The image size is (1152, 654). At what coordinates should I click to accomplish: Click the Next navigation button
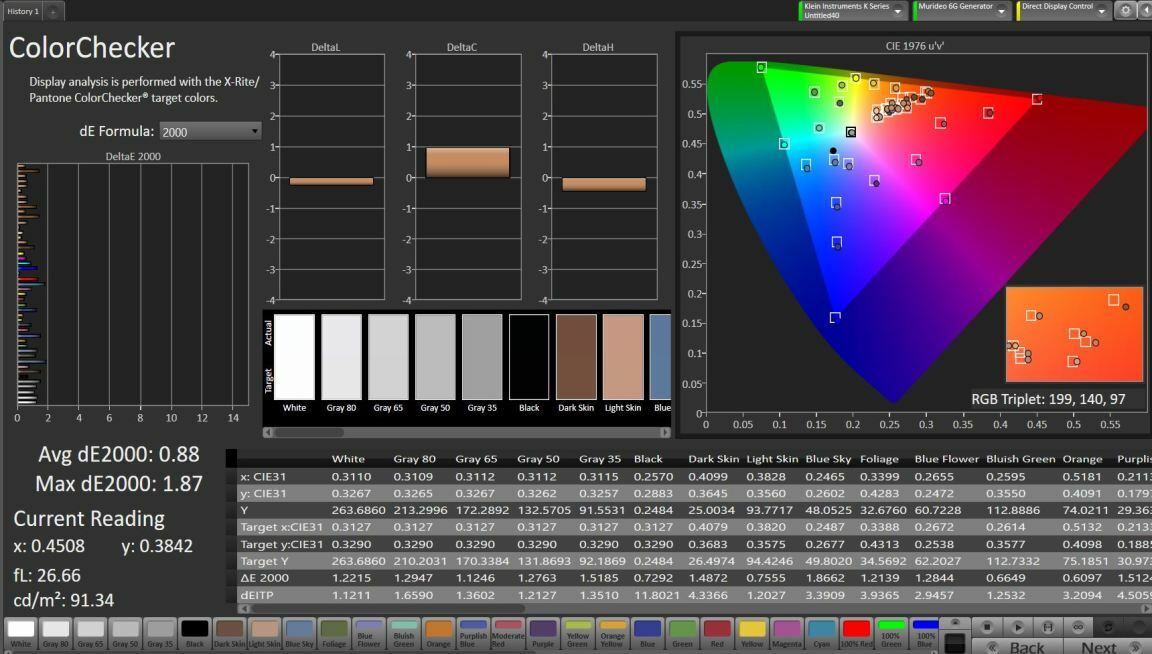(1099, 646)
